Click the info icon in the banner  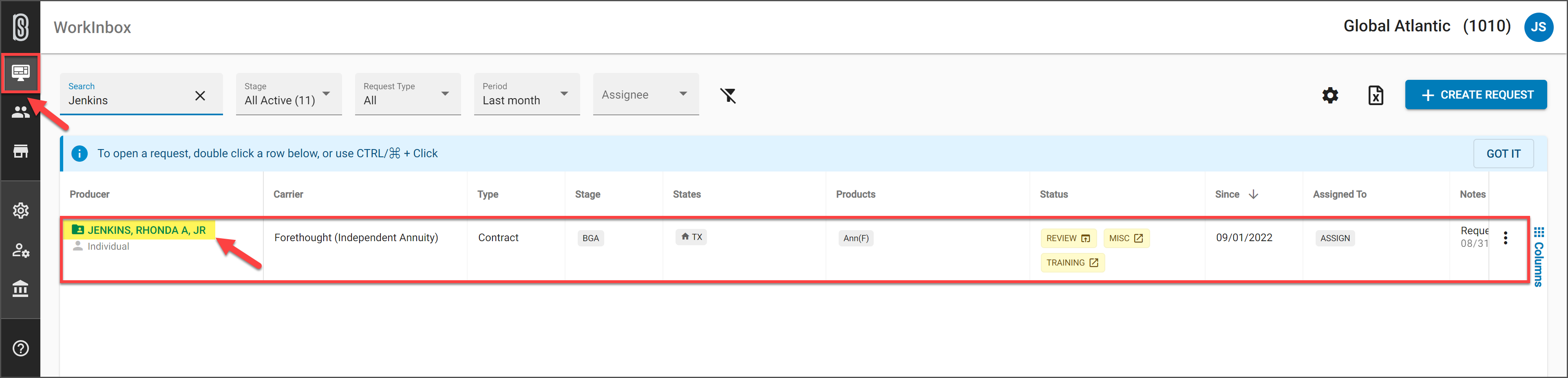(x=79, y=154)
